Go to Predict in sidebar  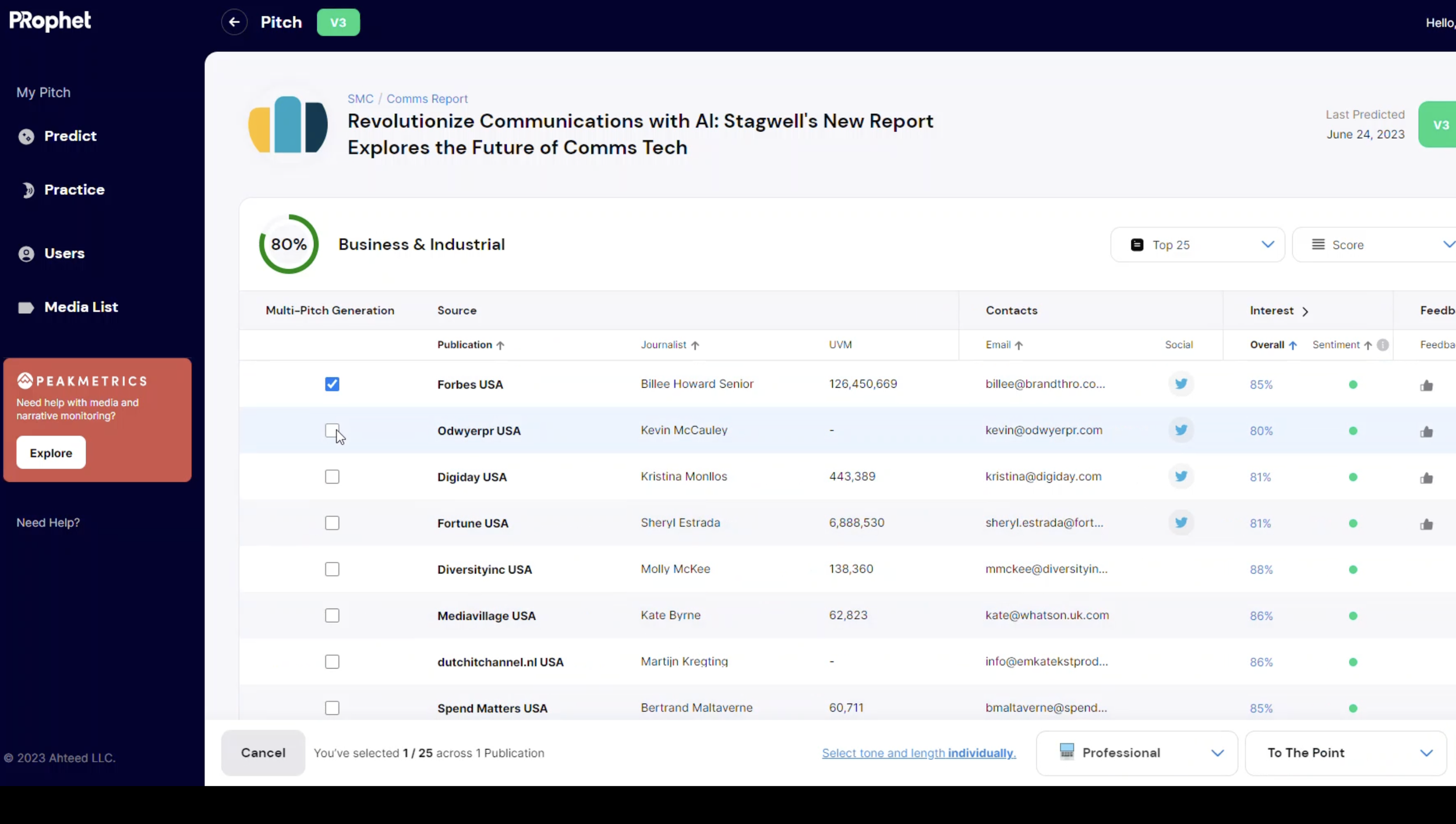(x=70, y=136)
